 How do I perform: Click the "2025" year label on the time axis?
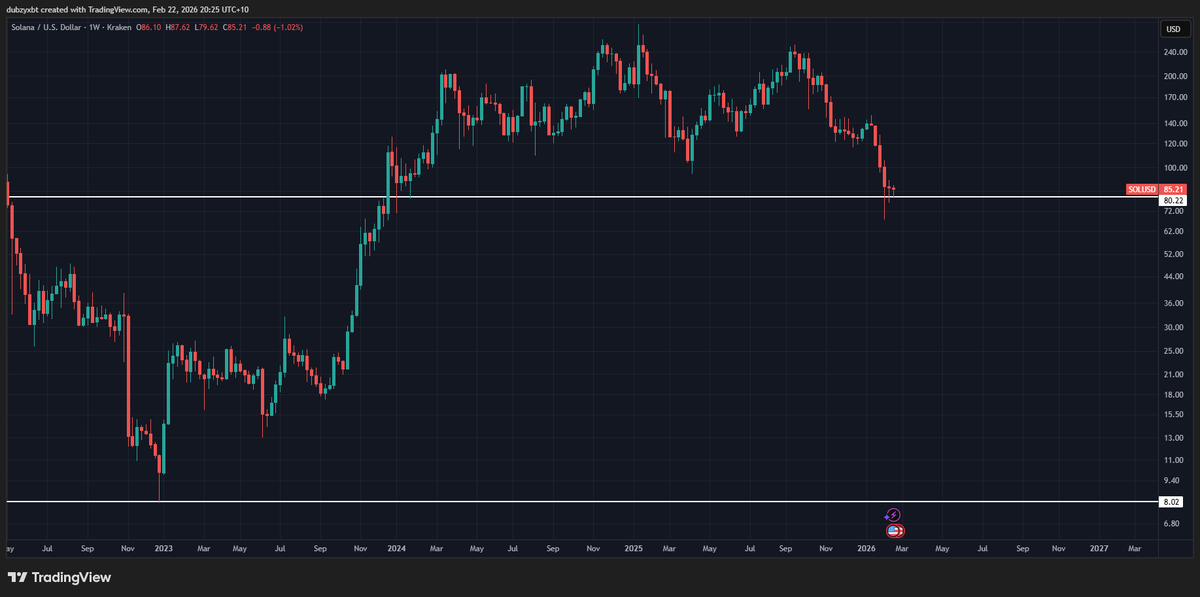point(634,549)
